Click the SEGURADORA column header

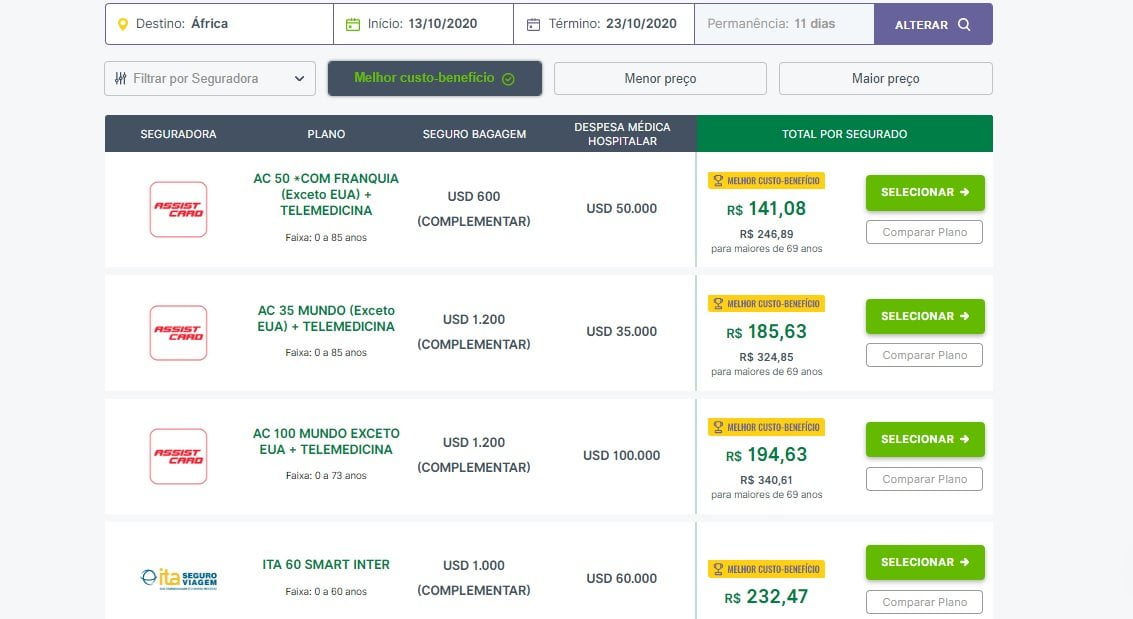click(178, 134)
